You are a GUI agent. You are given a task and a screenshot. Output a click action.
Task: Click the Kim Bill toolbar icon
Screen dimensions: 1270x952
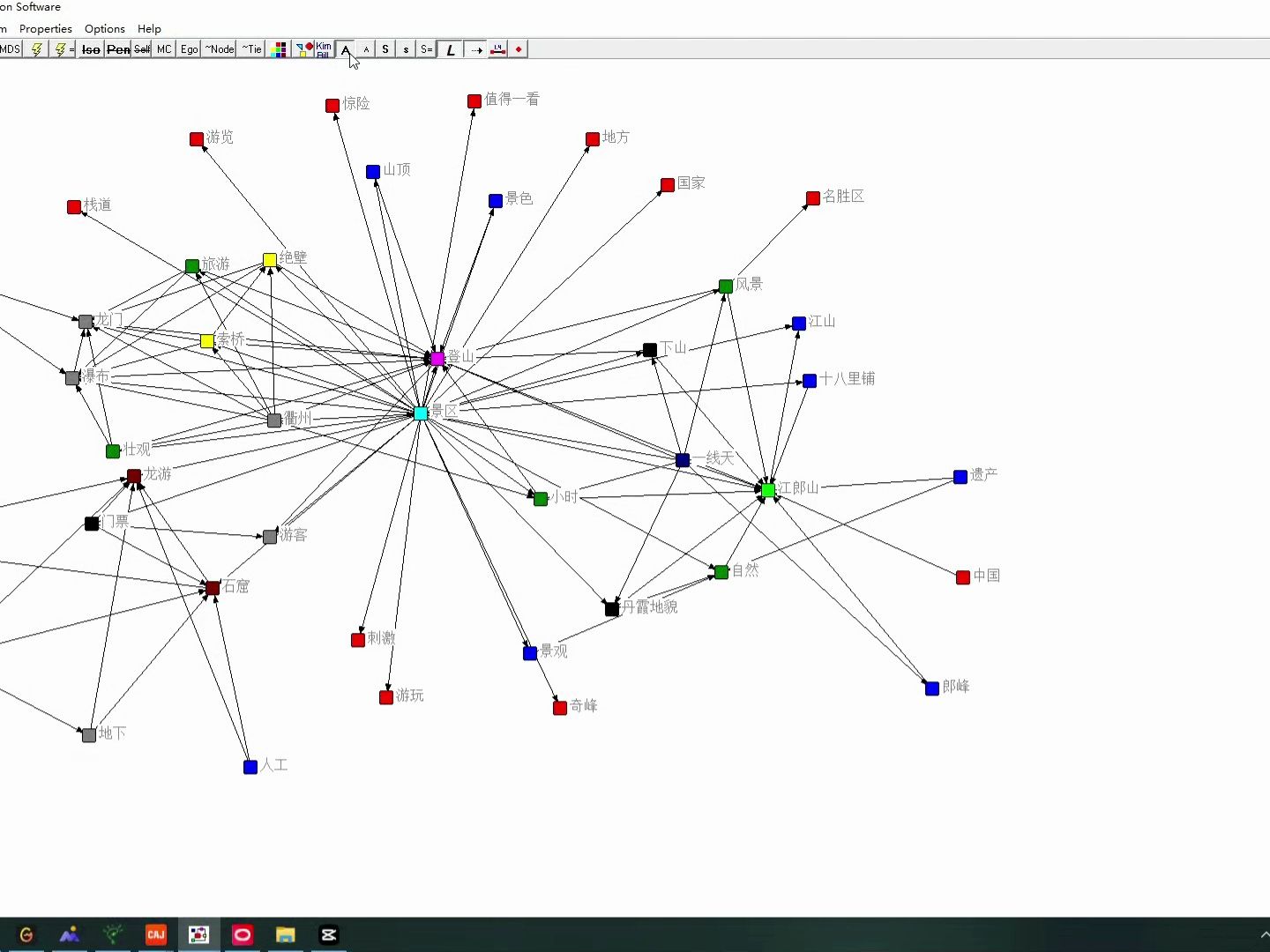click(324, 49)
